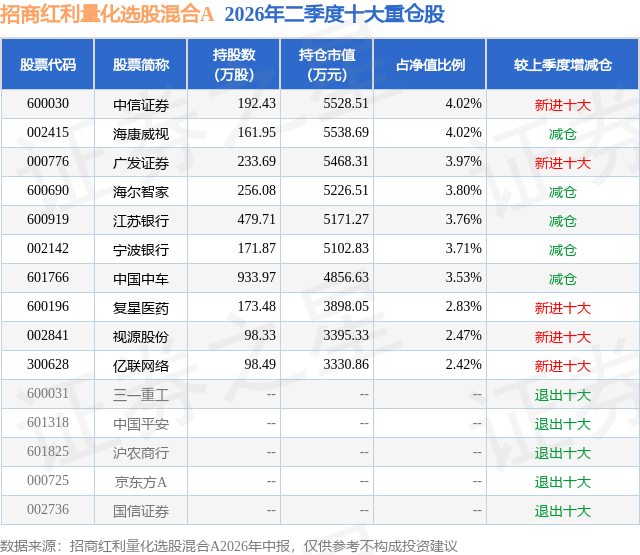The height and width of the screenshot is (555, 640).
Task: Click the 股票代码 column header
Action: tap(48, 64)
